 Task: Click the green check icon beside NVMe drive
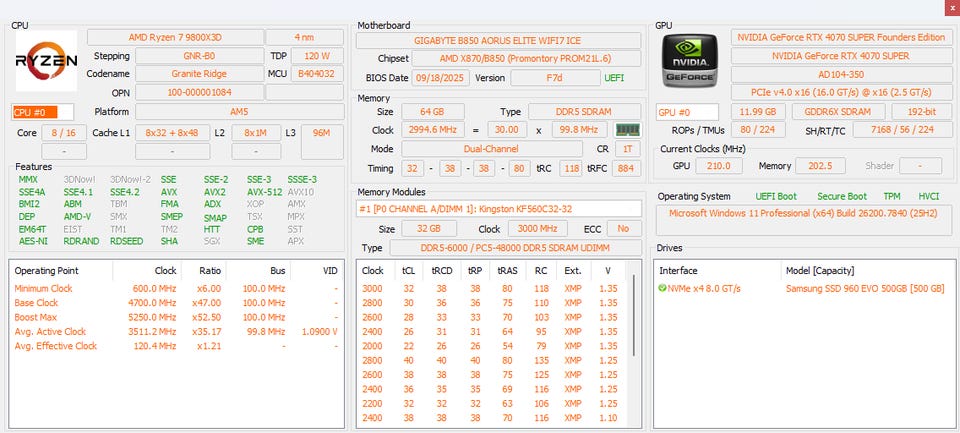[662, 288]
